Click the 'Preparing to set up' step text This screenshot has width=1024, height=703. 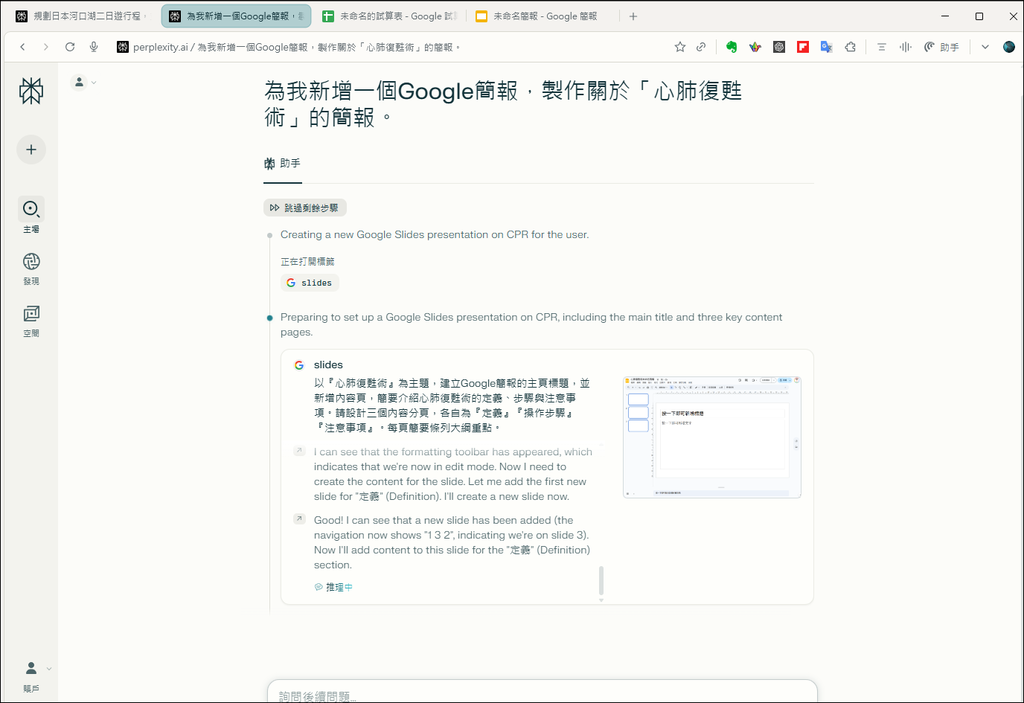point(531,325)
